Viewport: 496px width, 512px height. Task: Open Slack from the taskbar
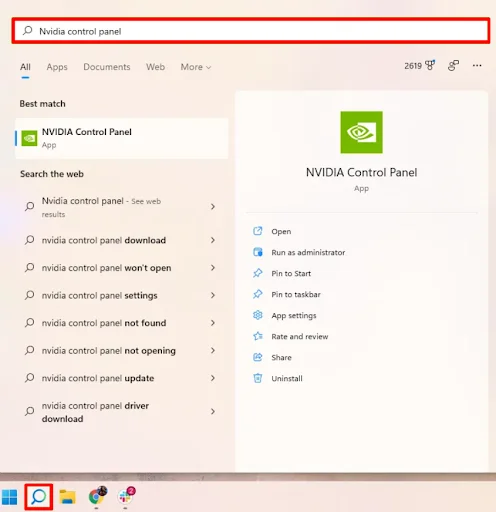pos(126,496)
